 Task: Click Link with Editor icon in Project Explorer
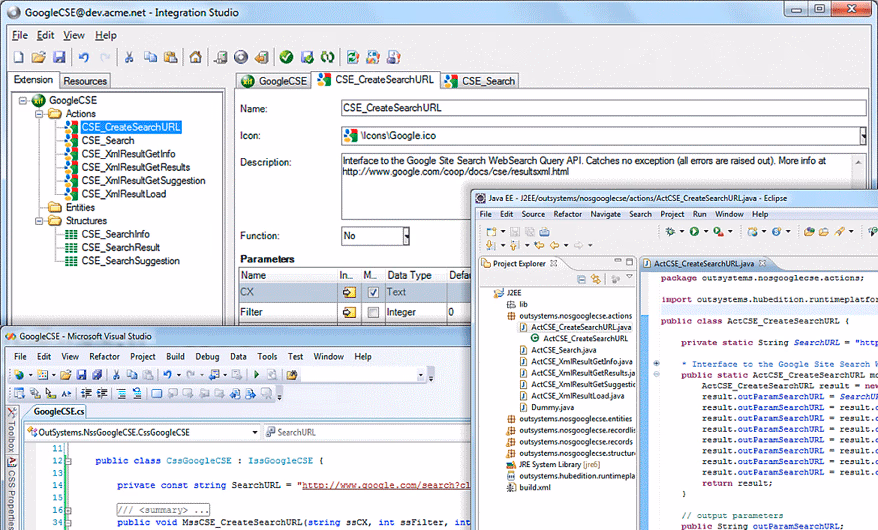596,279
